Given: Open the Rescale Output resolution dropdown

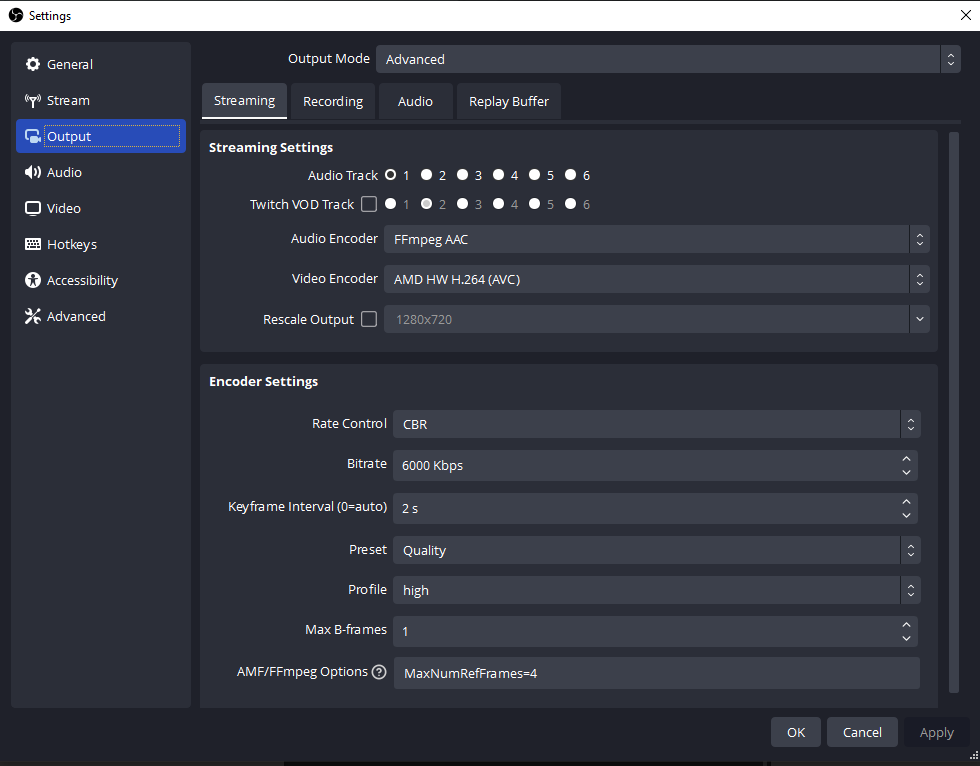Looking at the screenshot, I should [657, 319].
